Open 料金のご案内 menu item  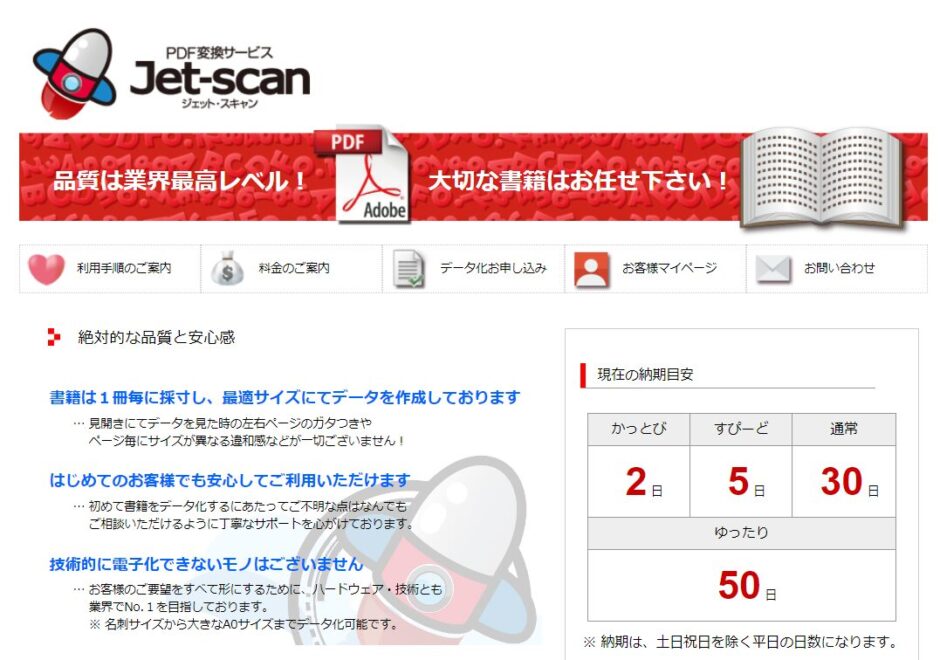point(292,269)
